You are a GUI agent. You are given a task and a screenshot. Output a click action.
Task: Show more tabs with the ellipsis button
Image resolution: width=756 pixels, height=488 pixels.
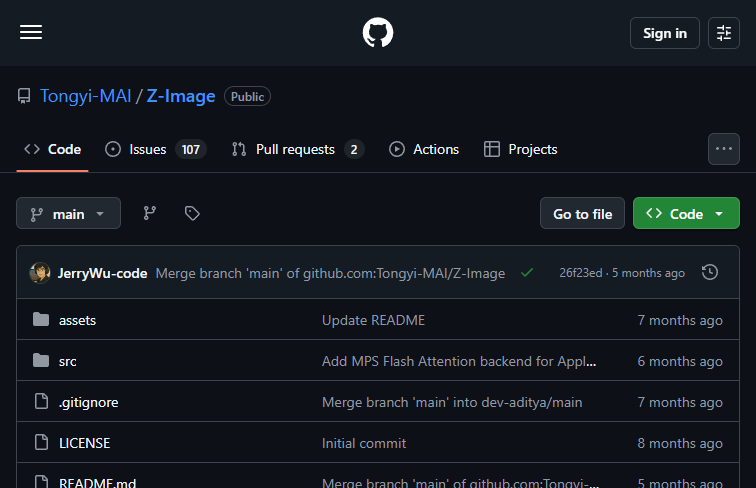(x=724, y=149)
